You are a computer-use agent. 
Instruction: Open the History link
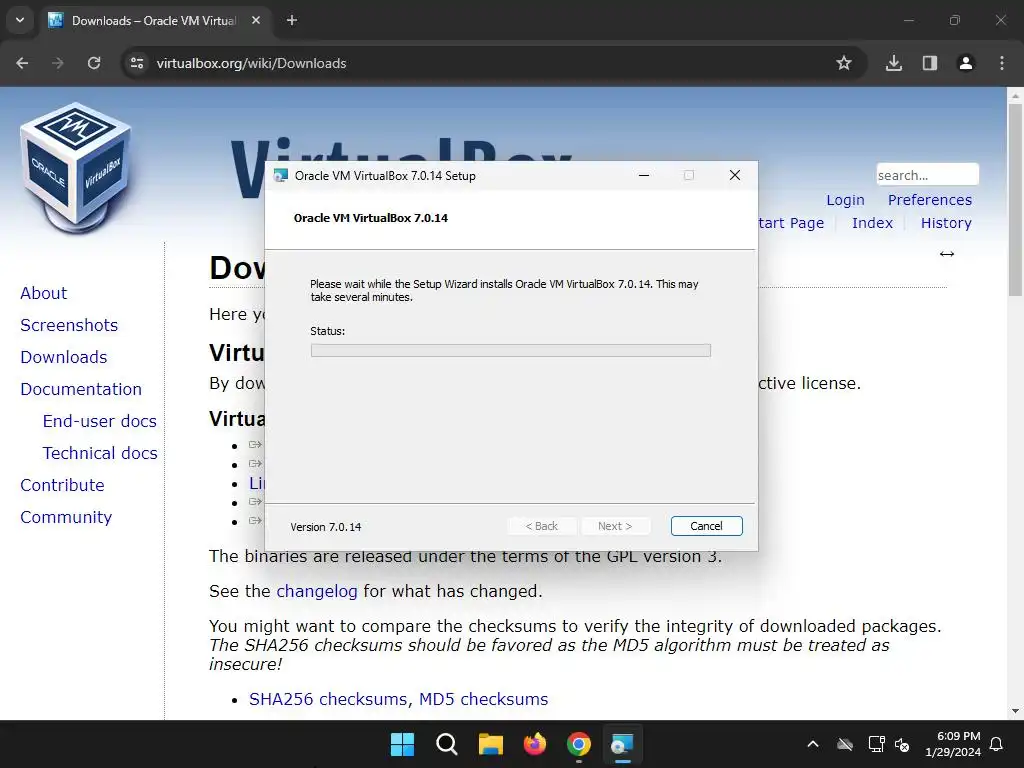(946, 223)
